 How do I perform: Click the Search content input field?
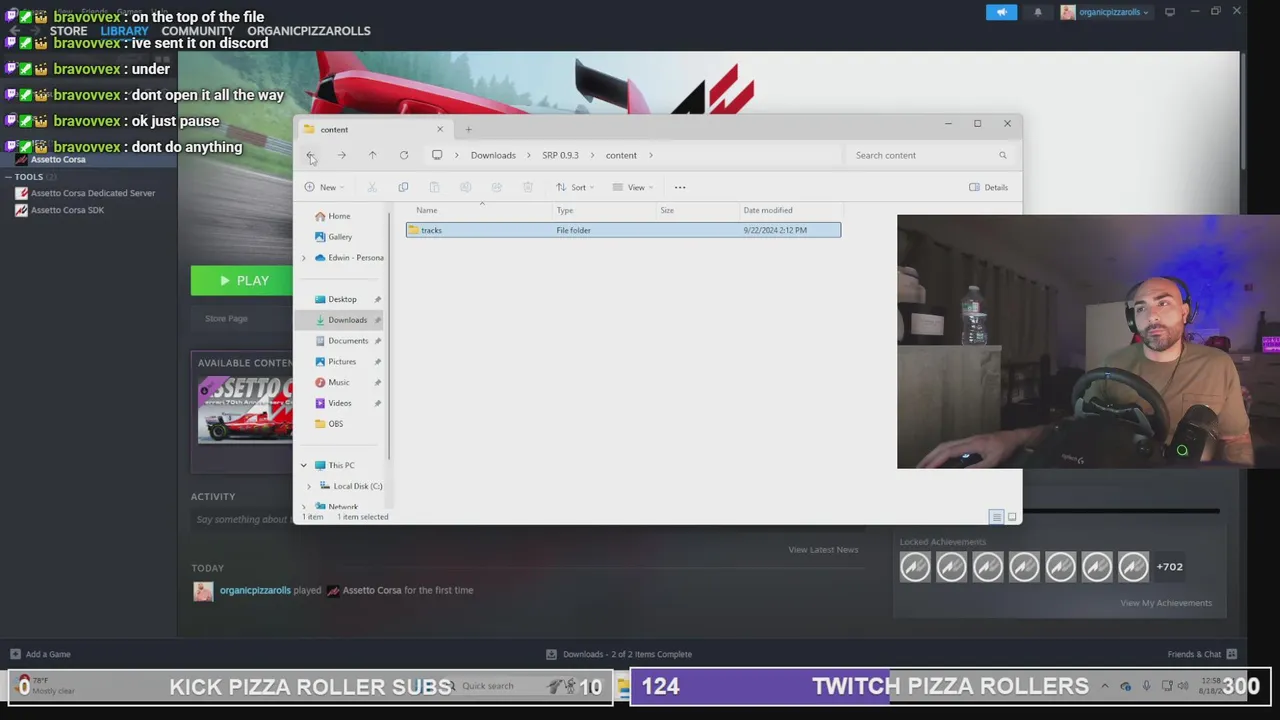click(920, 155)
